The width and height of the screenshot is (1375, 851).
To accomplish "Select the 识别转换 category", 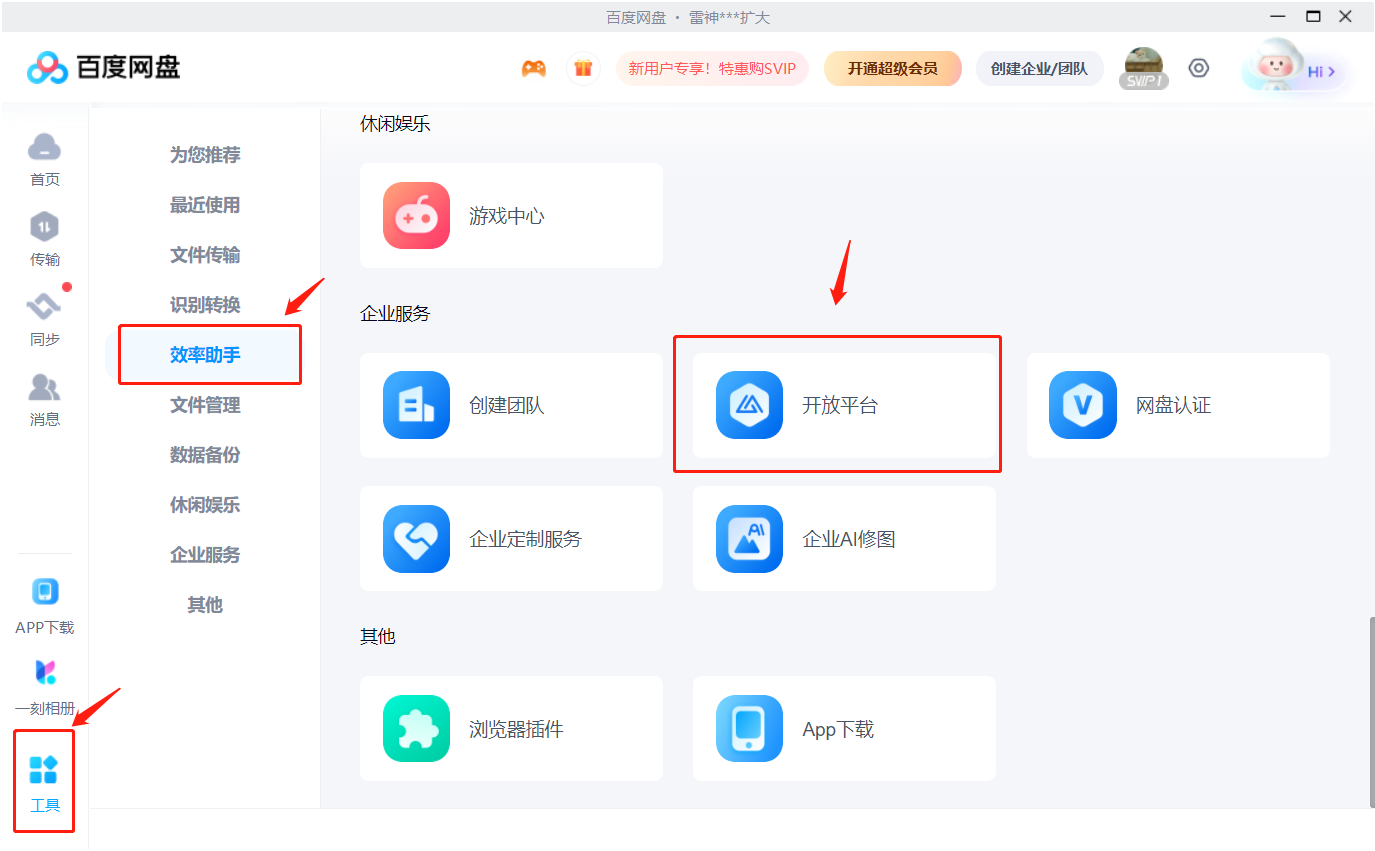I will 205,305.
